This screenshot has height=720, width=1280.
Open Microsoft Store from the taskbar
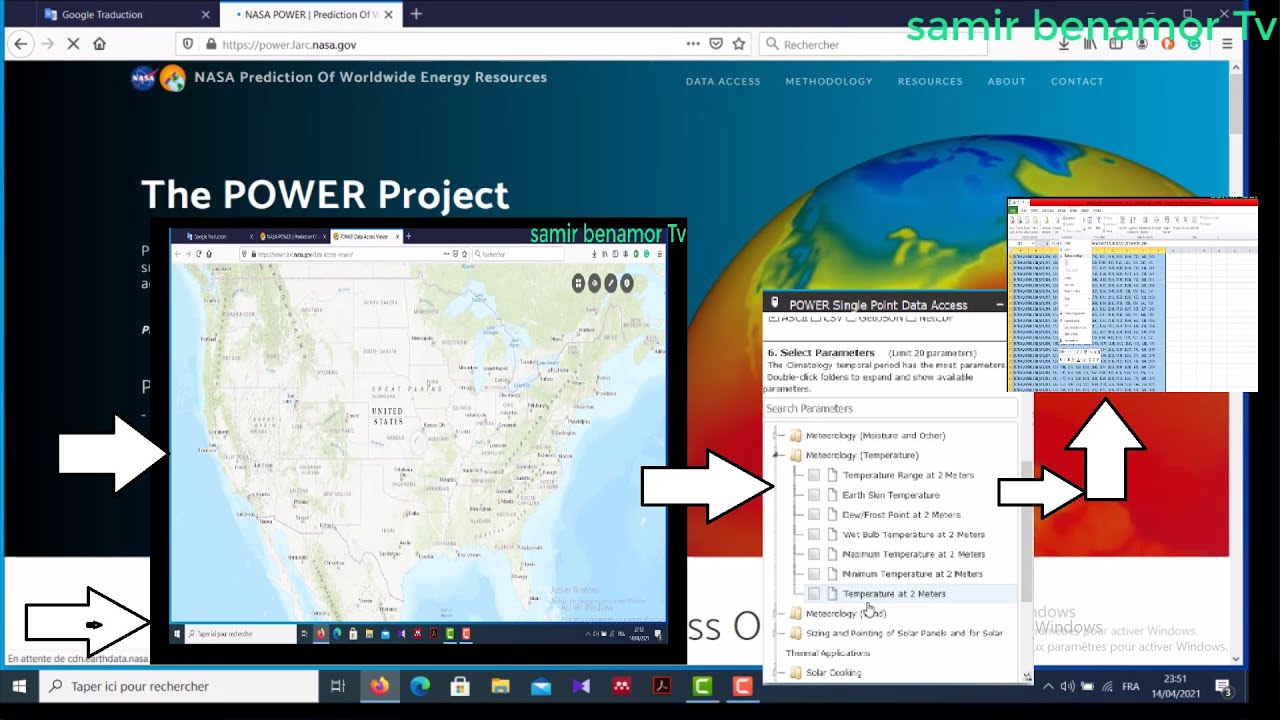tap(460, 686)
